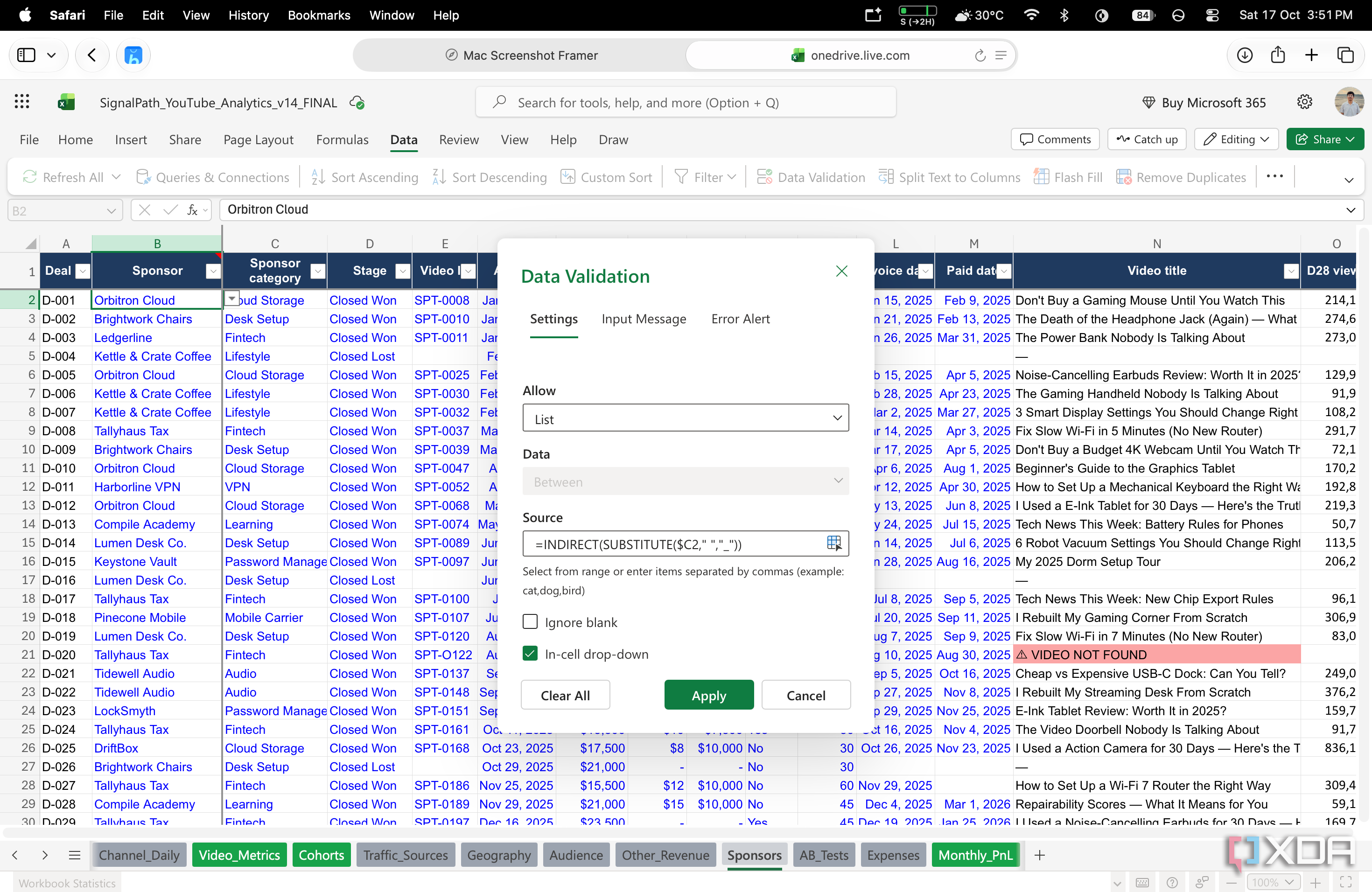Click Sort Ascending icon
The width and height of the screenshot is (1372, 892).
[318, 177]
